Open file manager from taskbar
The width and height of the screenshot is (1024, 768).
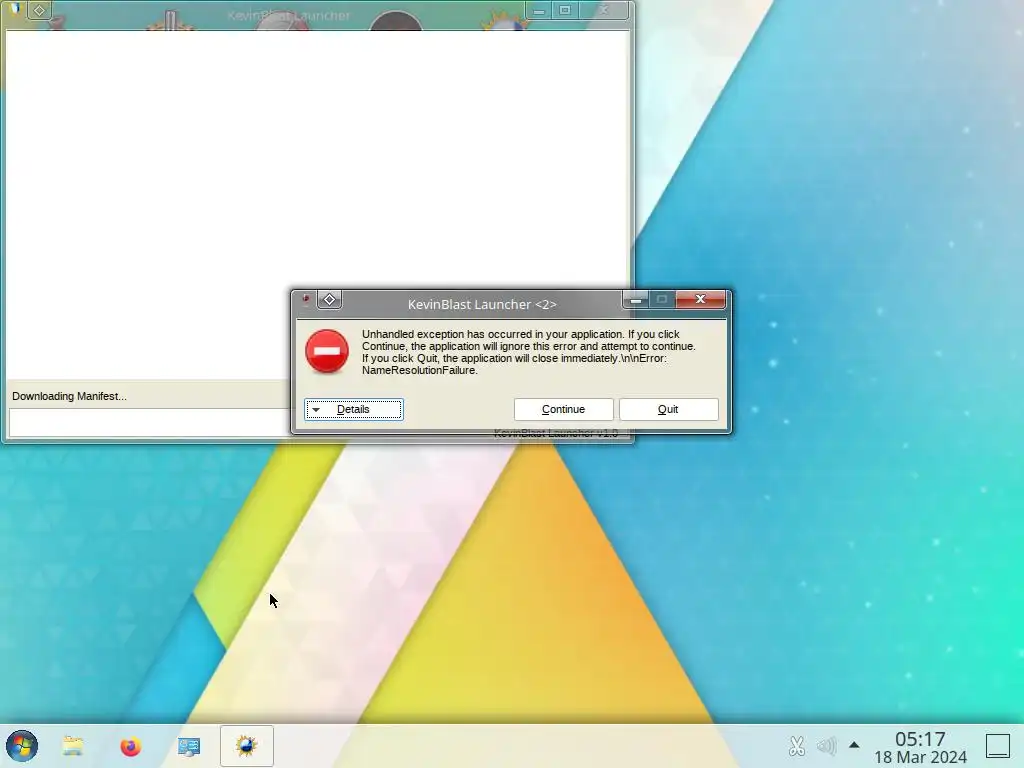[73, 746]
